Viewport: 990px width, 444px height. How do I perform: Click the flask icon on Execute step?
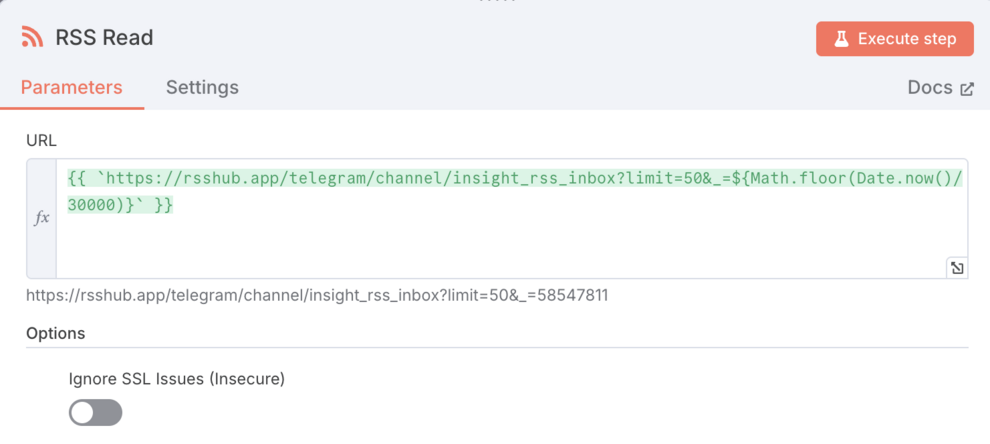coord(841,39)
